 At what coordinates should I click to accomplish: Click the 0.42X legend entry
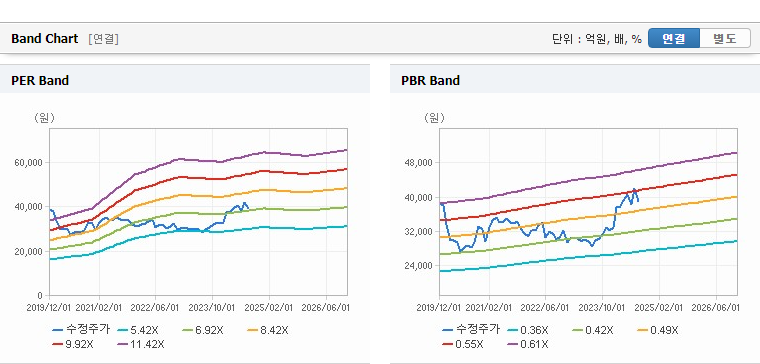pos(592,330)
